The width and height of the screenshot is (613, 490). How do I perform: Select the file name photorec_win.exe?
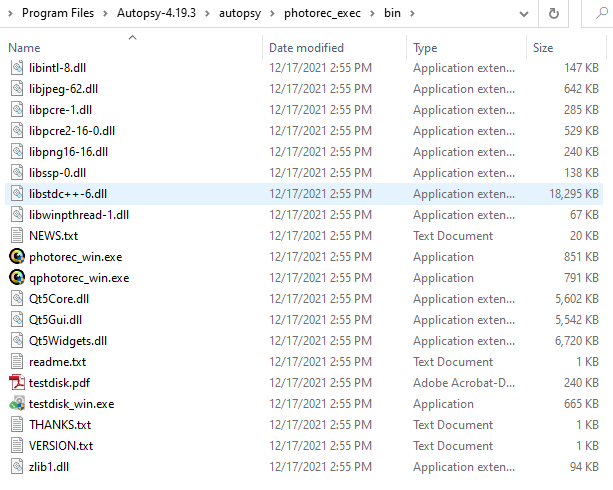coord(76,257)
